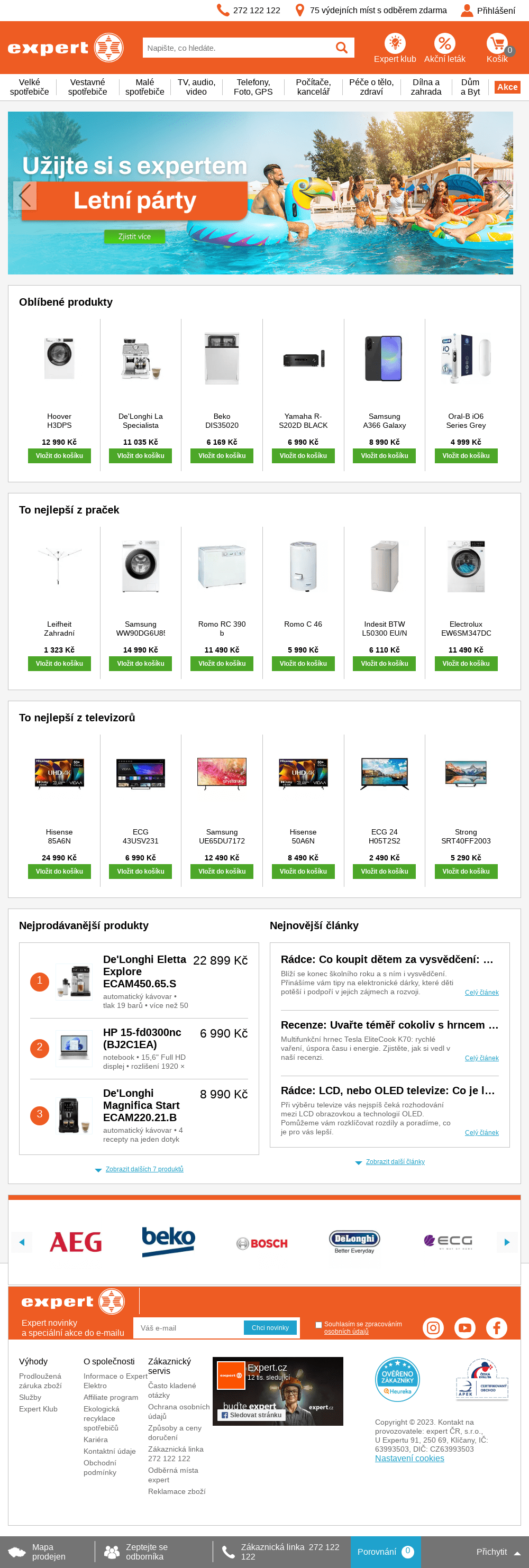The width and height of the screenshot is (529, 1568).
Task: Click the Chci novinky button
Action: (270, 1327)
